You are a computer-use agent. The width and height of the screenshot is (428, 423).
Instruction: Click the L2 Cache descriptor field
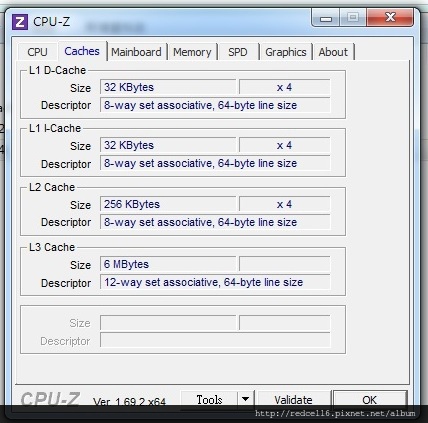point(215,222)
